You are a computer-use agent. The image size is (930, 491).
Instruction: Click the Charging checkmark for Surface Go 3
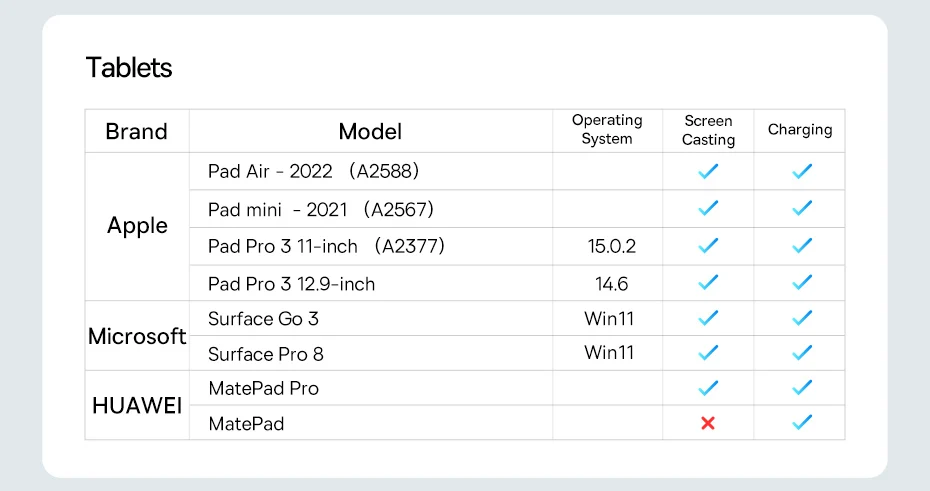(800, 318)
